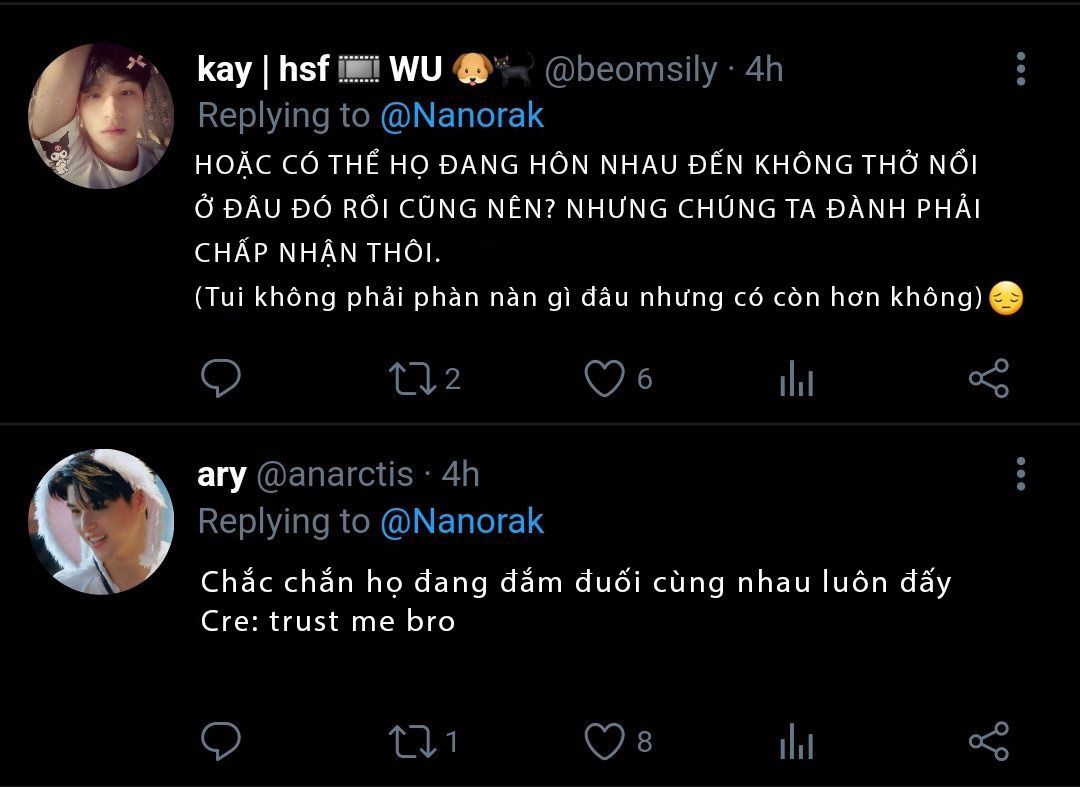
Task: Open profile via 'kay | hsf' display name
Action: 263,70
